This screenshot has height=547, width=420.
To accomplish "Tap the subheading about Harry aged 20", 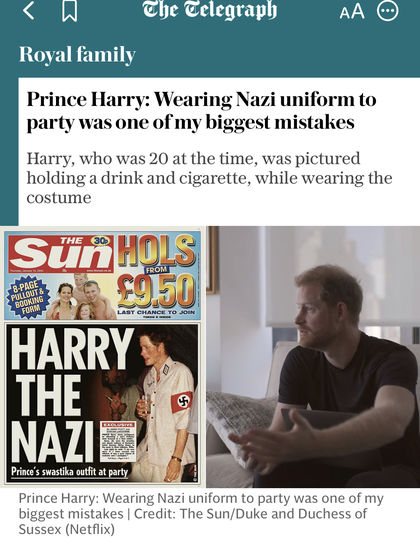I will tap(209, 178).
